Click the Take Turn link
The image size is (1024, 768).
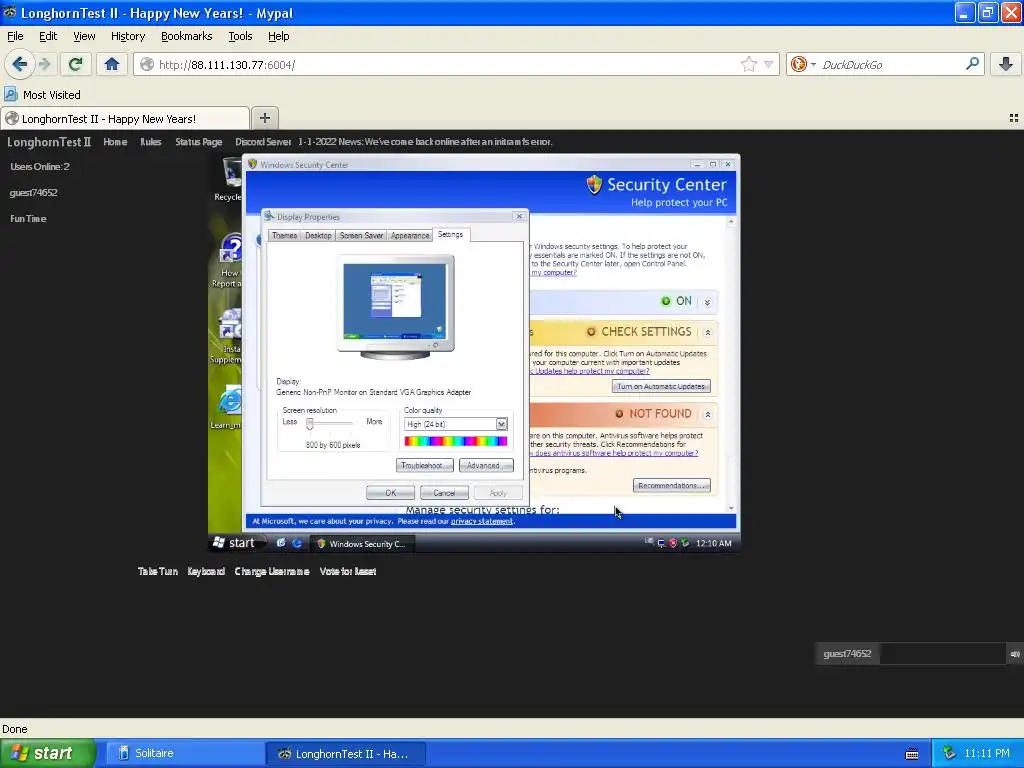tap(157, 571)
